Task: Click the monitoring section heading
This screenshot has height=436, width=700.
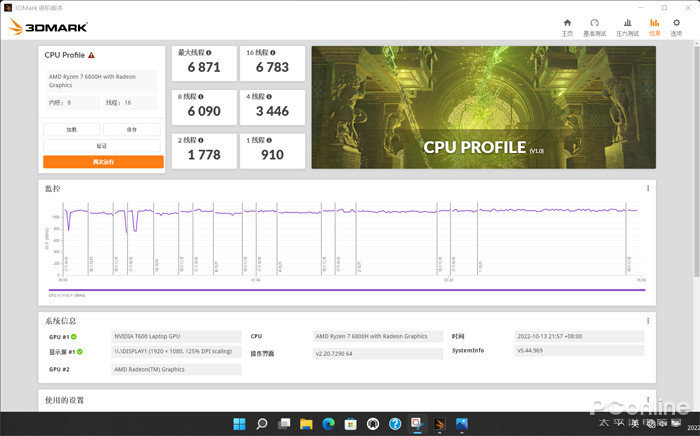Action: pos(53,188)
